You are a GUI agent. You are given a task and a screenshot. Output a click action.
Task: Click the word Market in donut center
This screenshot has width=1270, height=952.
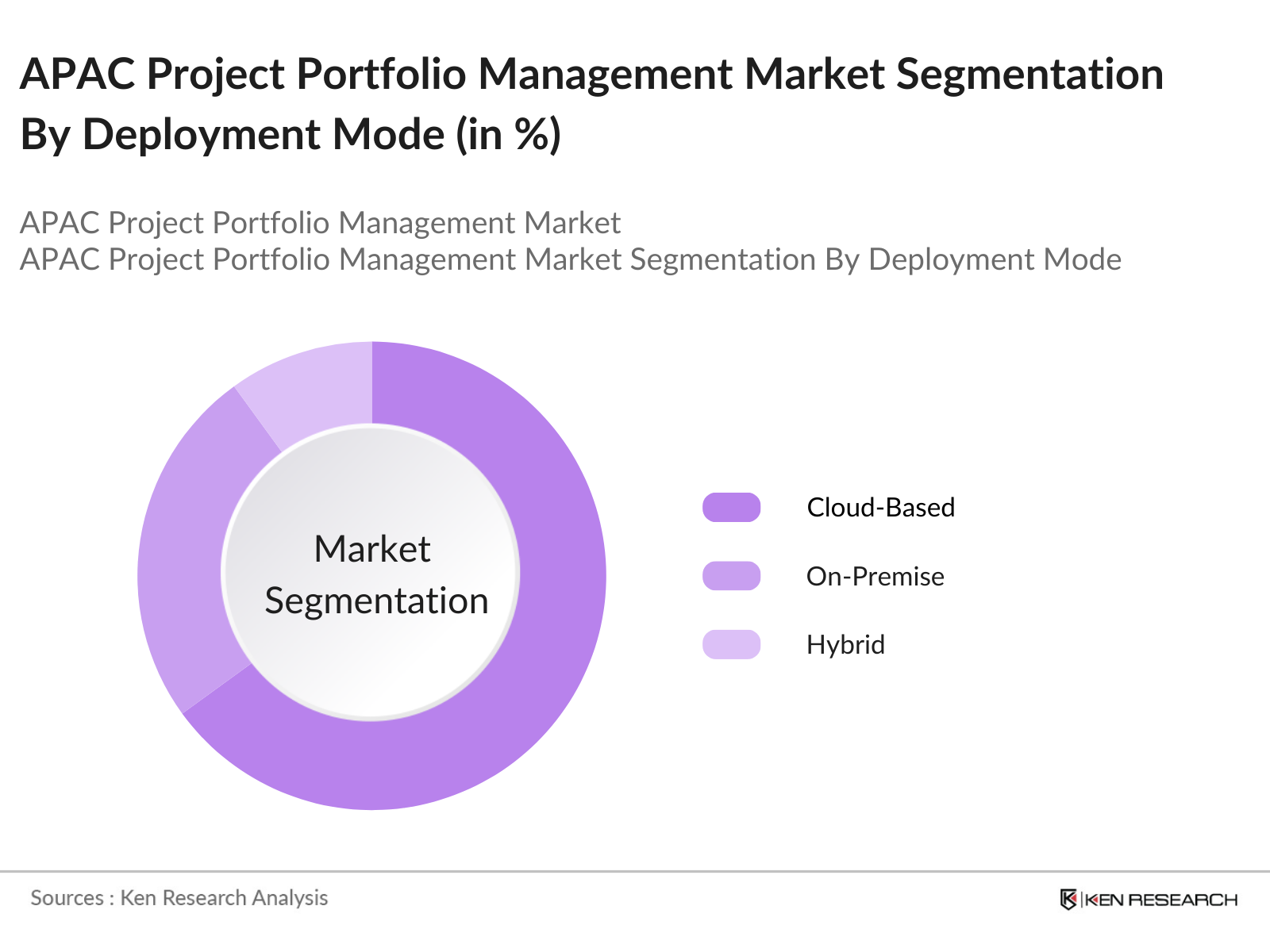click(371, 549)
